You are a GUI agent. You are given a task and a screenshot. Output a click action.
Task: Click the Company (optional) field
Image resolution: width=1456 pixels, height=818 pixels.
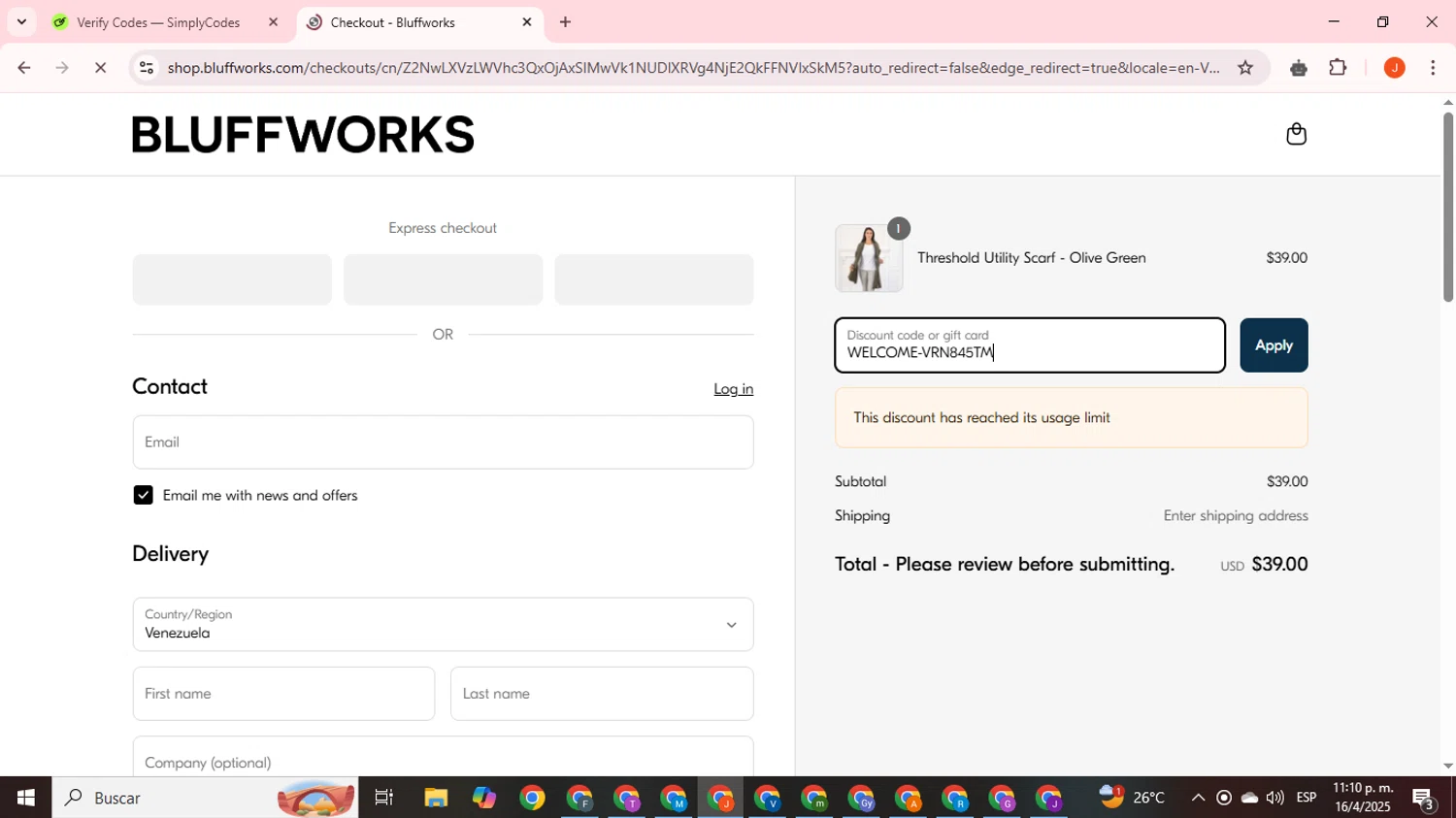tap(443, 757)
